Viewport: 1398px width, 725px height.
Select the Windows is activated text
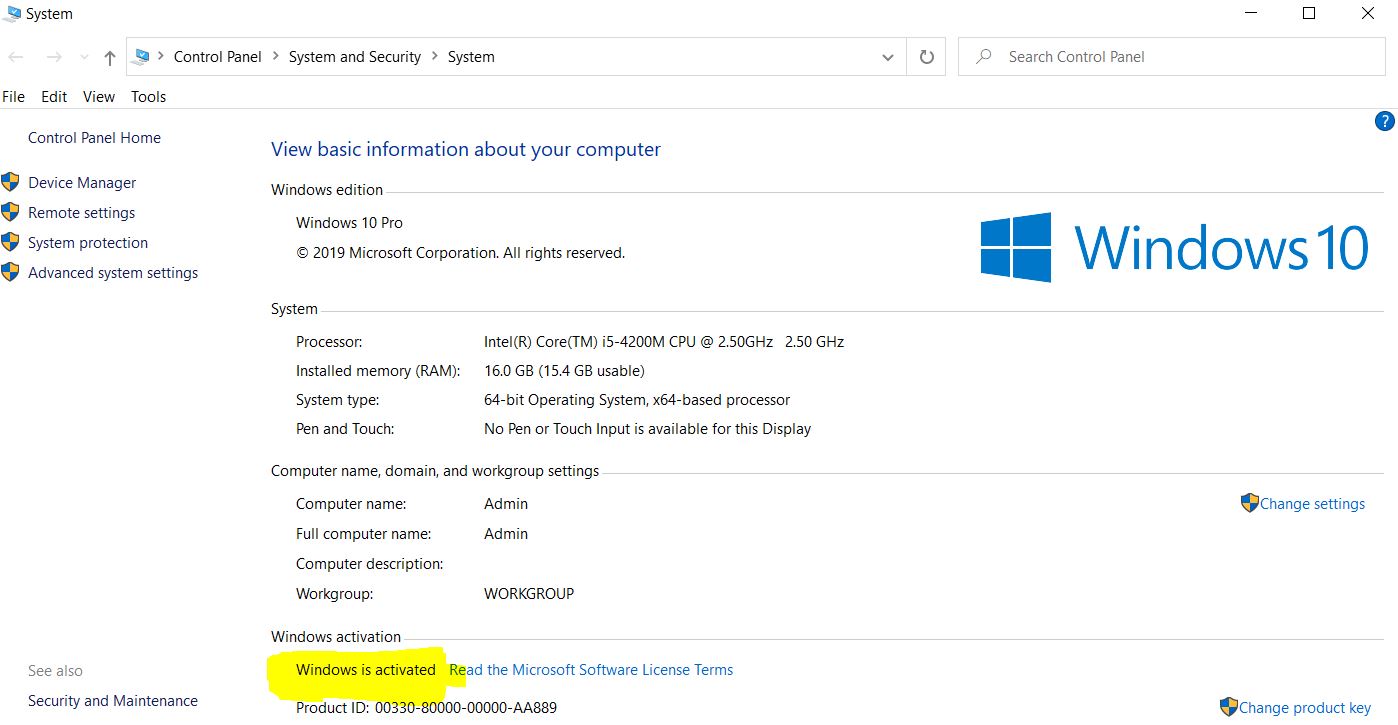pyautogui.click(x=366, y=670)
